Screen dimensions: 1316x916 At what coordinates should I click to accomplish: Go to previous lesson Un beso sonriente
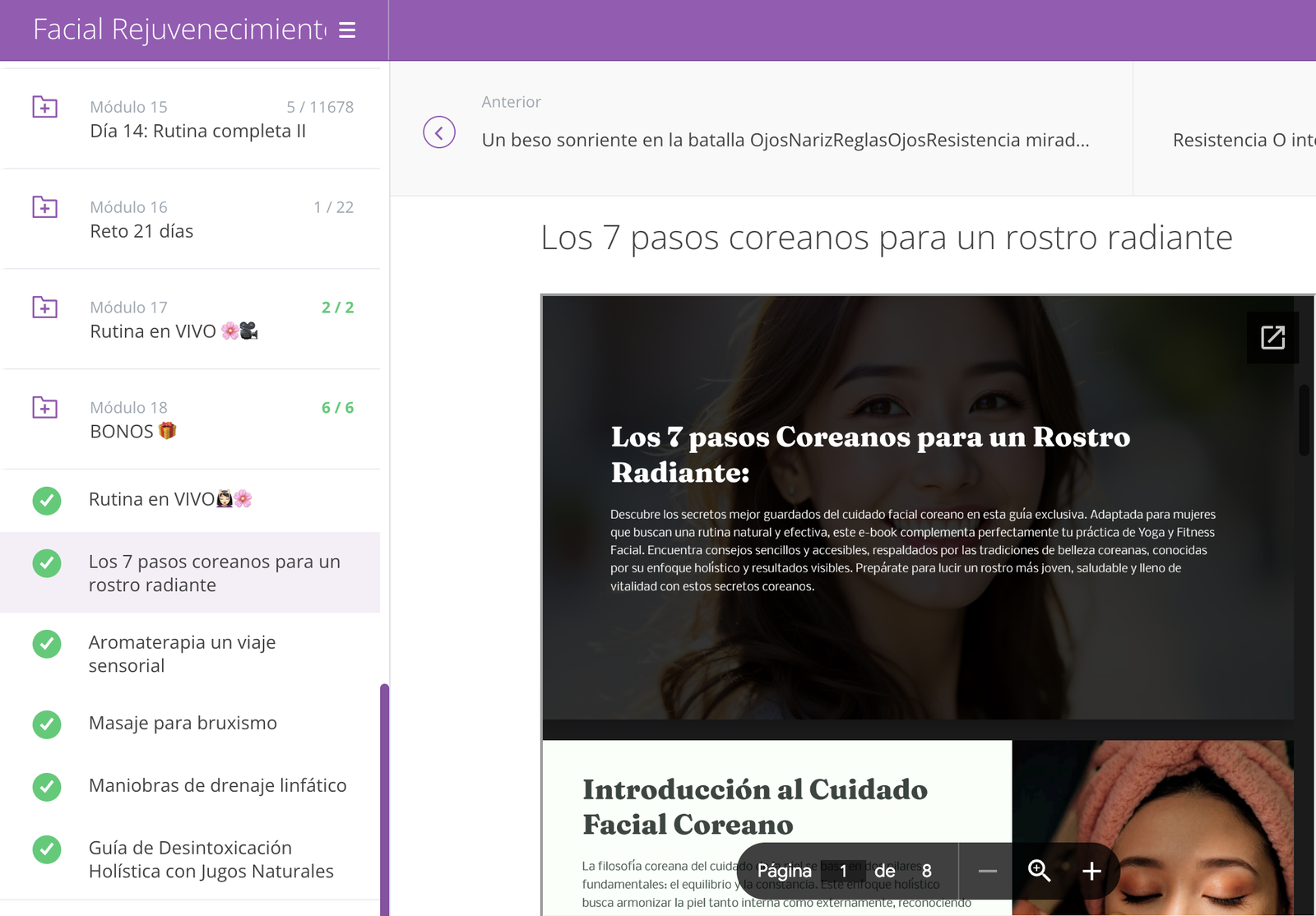785,140
